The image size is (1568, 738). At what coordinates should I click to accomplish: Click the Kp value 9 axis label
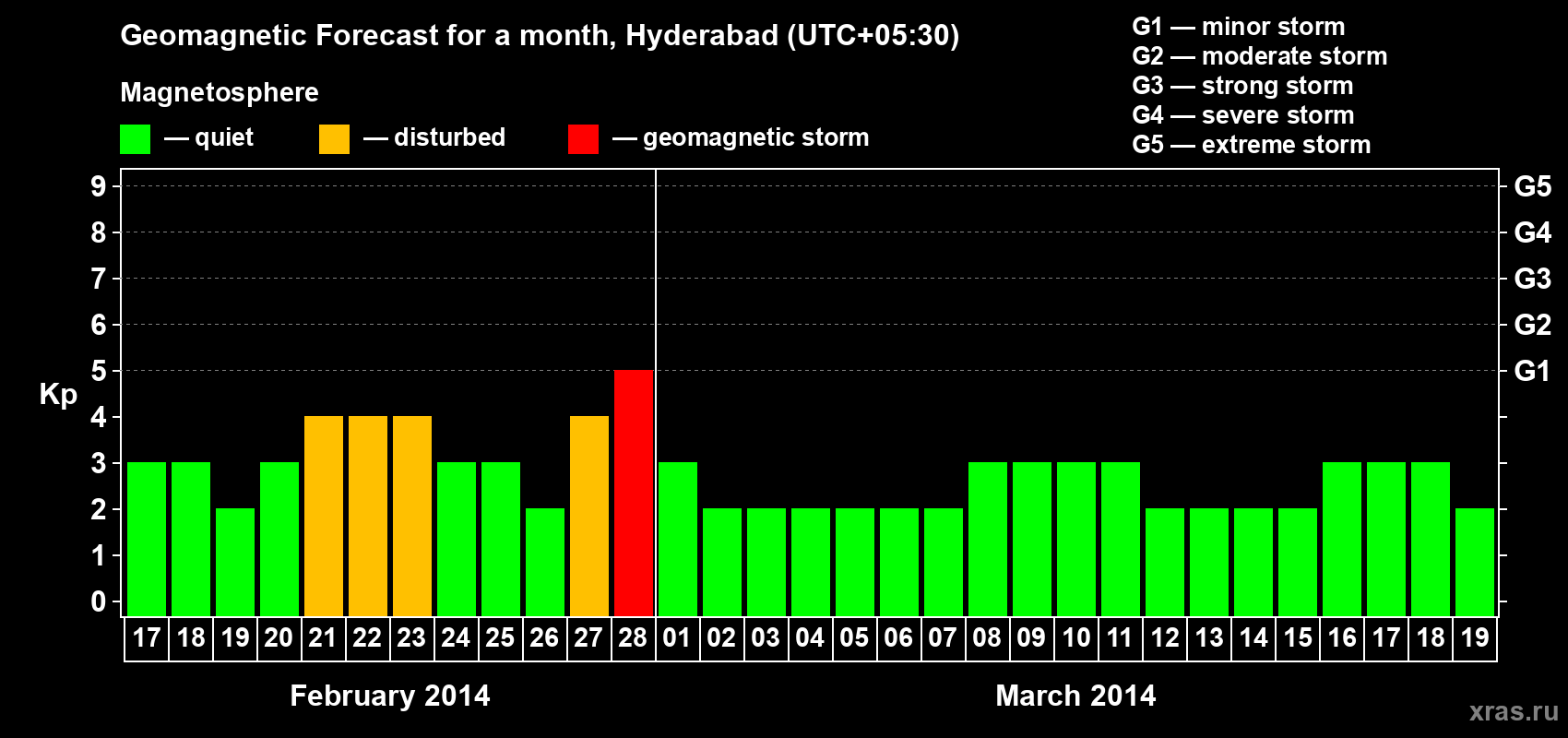tap(98, 186)
